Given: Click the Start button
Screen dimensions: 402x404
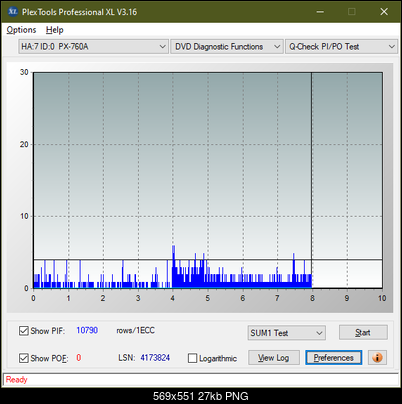Looking at the screenshot, I should point(363,332).
